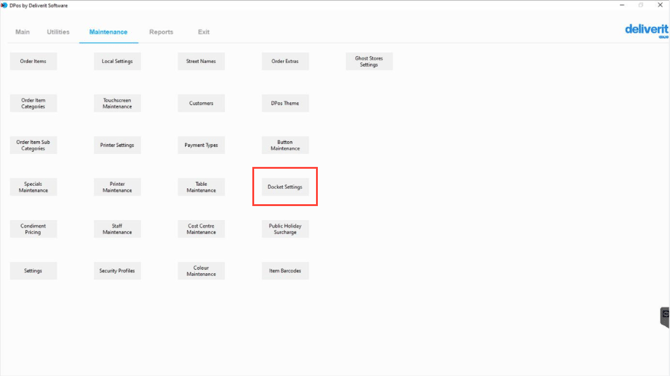Image resolution: width=670 pixels, height=376 pixels.
Task: Switch to the Utilities tab
Action: (58, 32)
